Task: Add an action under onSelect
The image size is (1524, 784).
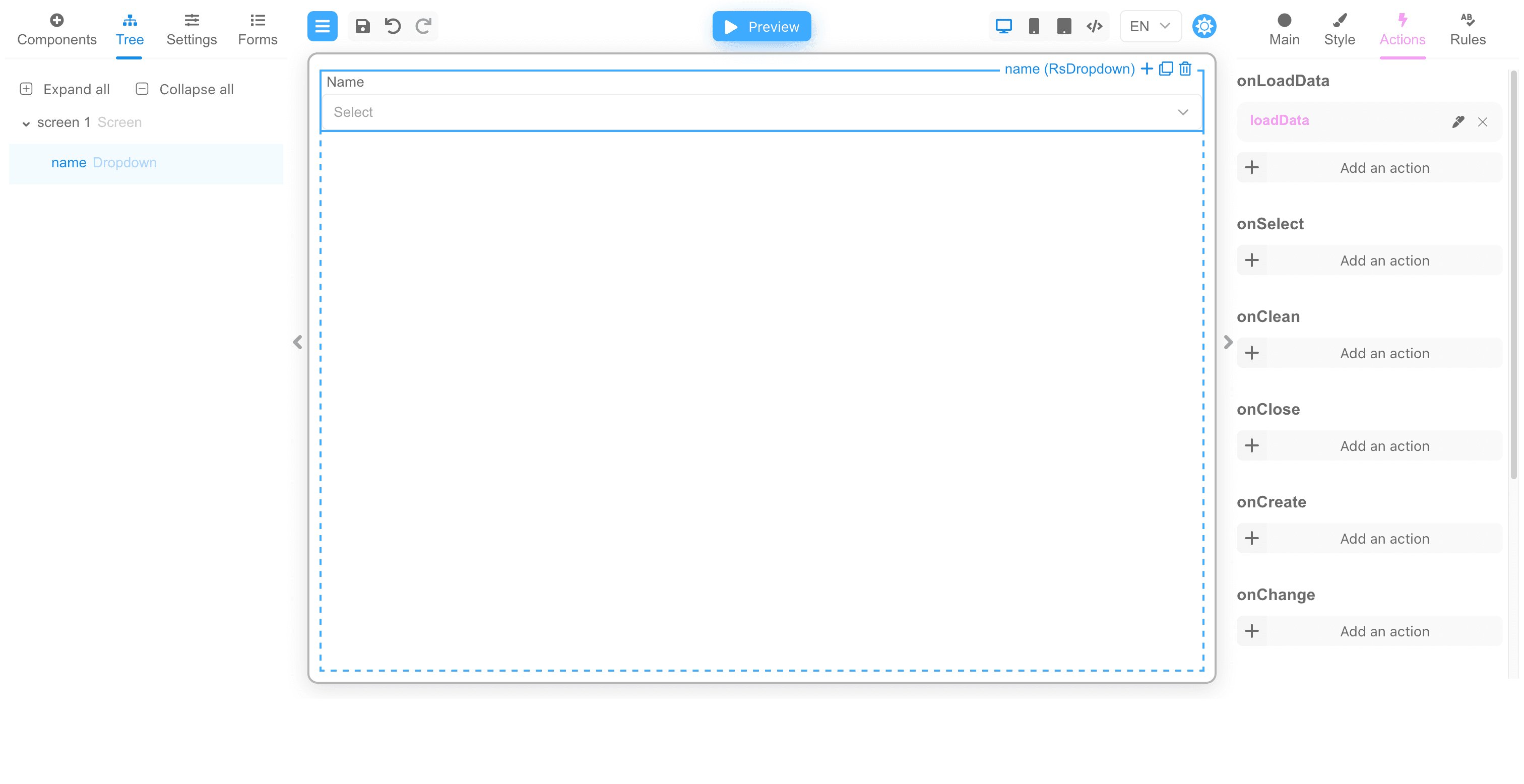Action: (x=1368, y=260)
